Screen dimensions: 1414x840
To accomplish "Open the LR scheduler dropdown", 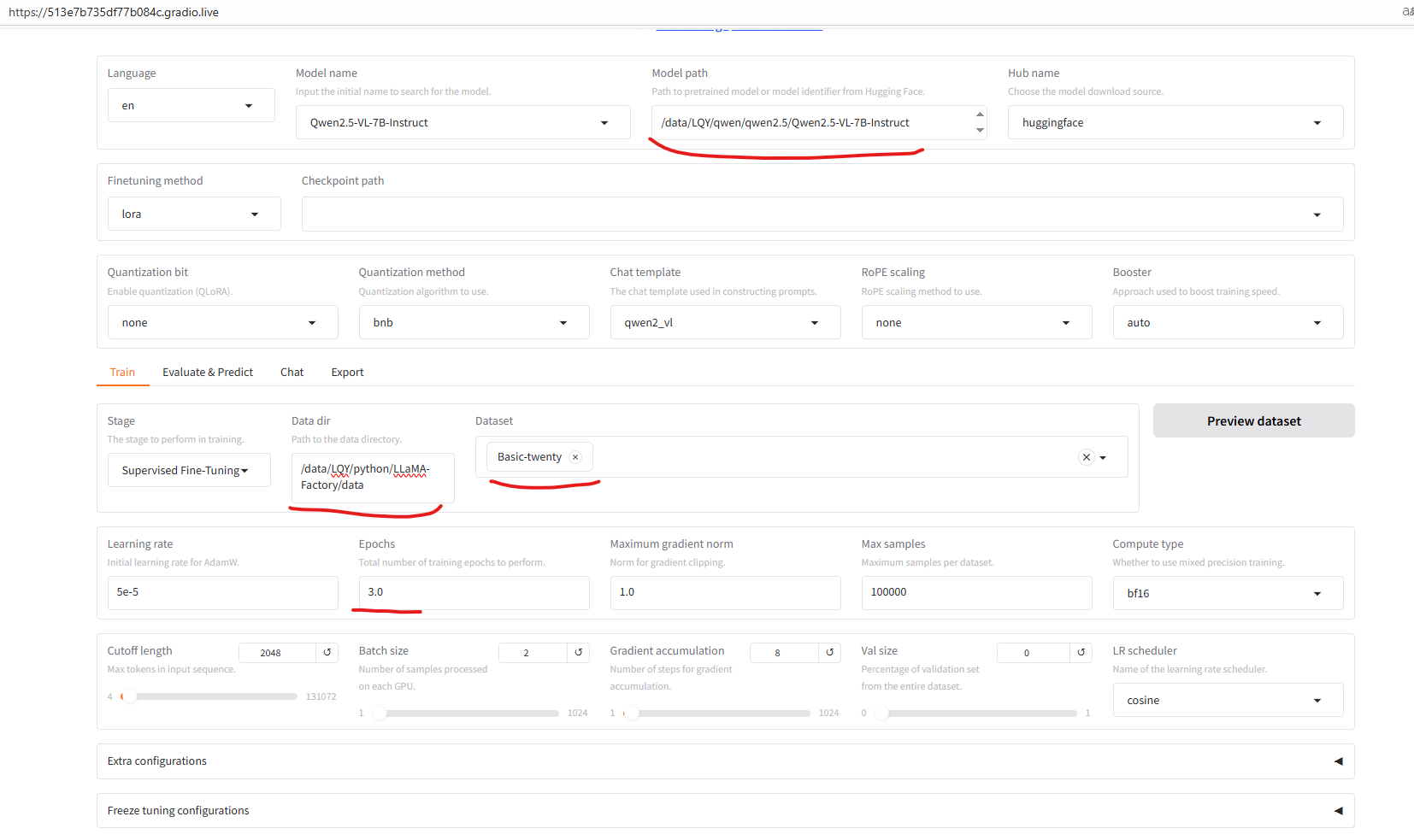I will click(x=1228, y=700).
